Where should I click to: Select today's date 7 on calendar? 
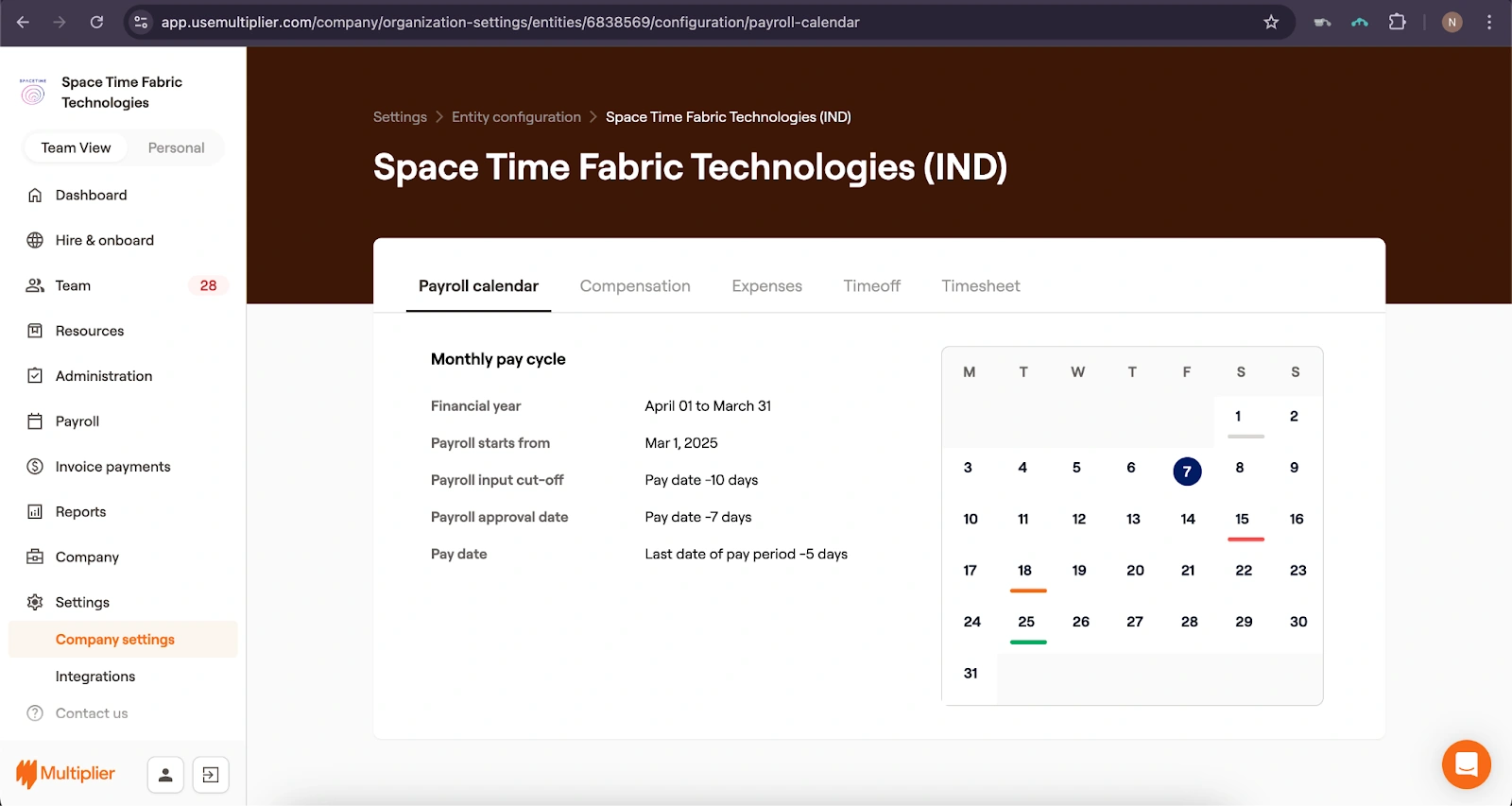1187,472
